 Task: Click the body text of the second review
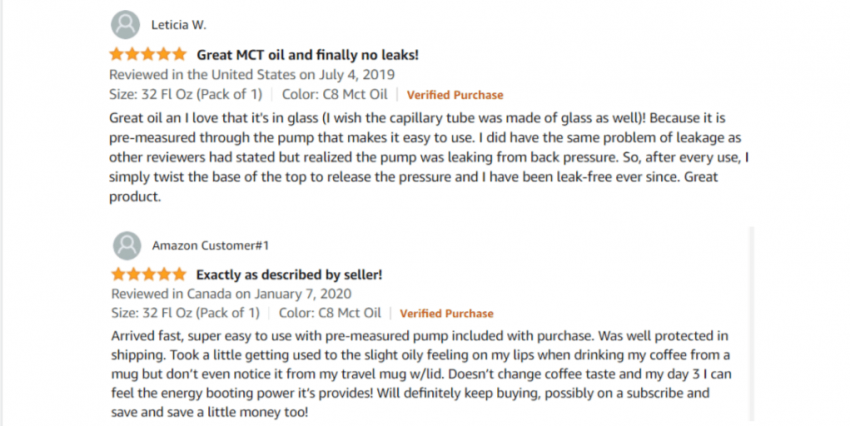pyautogui.click(x=421, y=373)
